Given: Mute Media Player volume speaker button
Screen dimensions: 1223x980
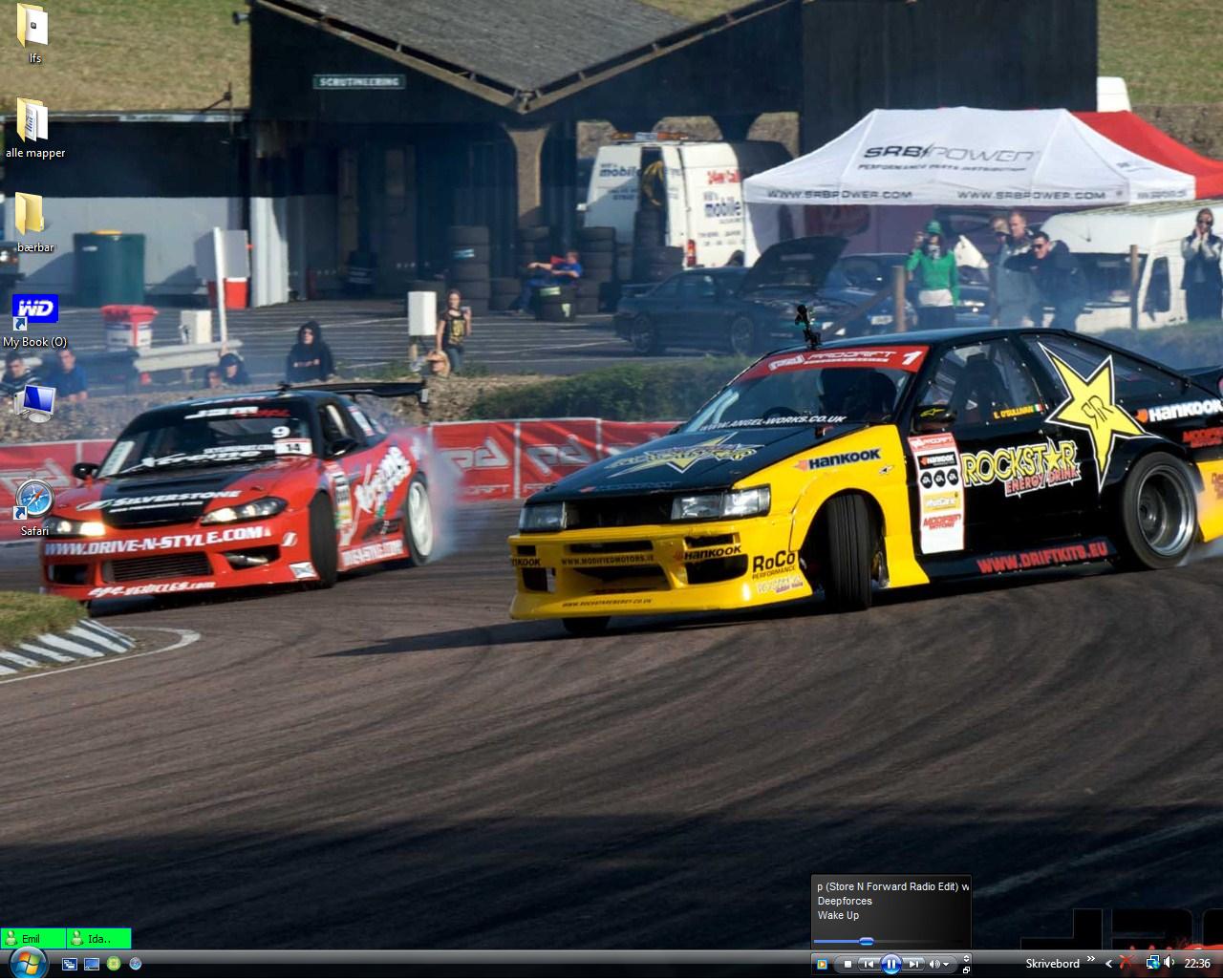Looking at the screenshot, I should coord(934,965).
